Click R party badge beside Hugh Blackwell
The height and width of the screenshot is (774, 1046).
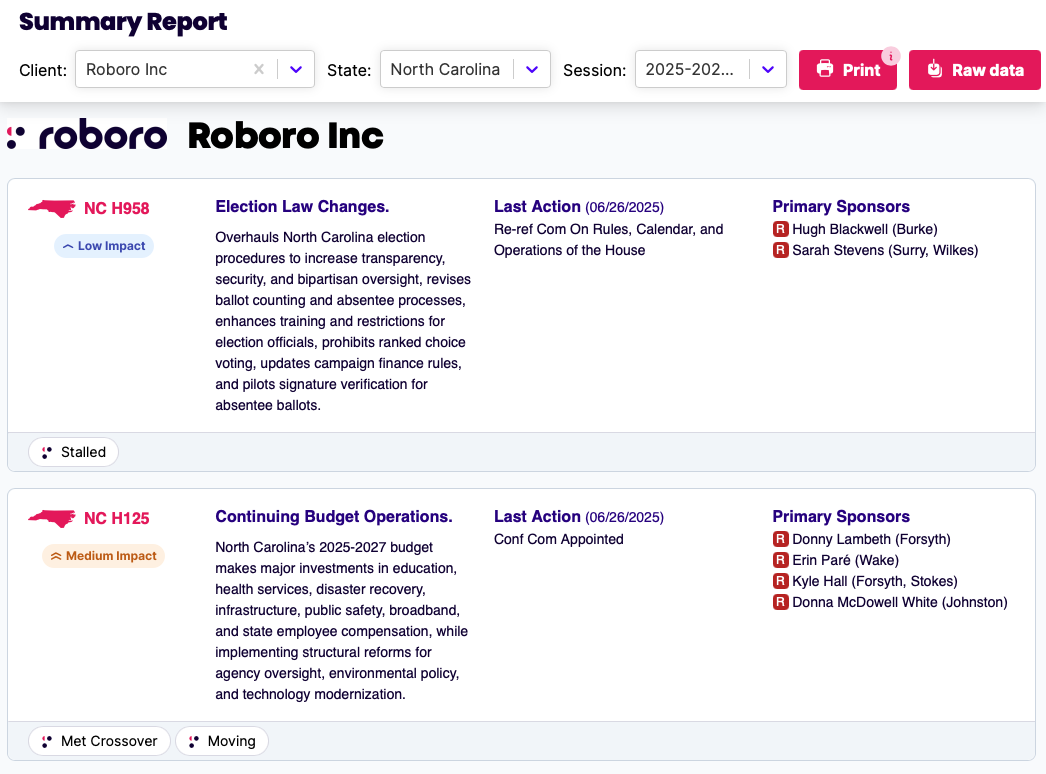(x=780, y=230)
